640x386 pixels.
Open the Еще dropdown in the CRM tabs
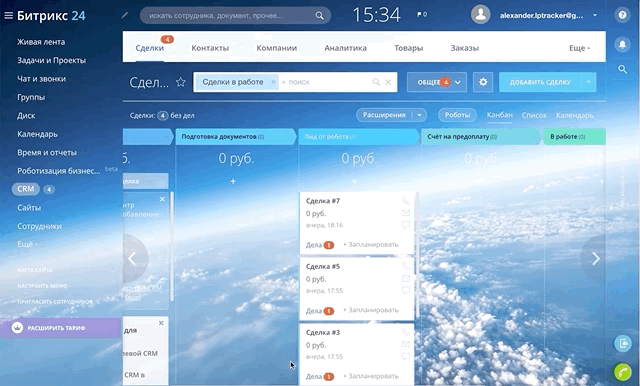580,48
